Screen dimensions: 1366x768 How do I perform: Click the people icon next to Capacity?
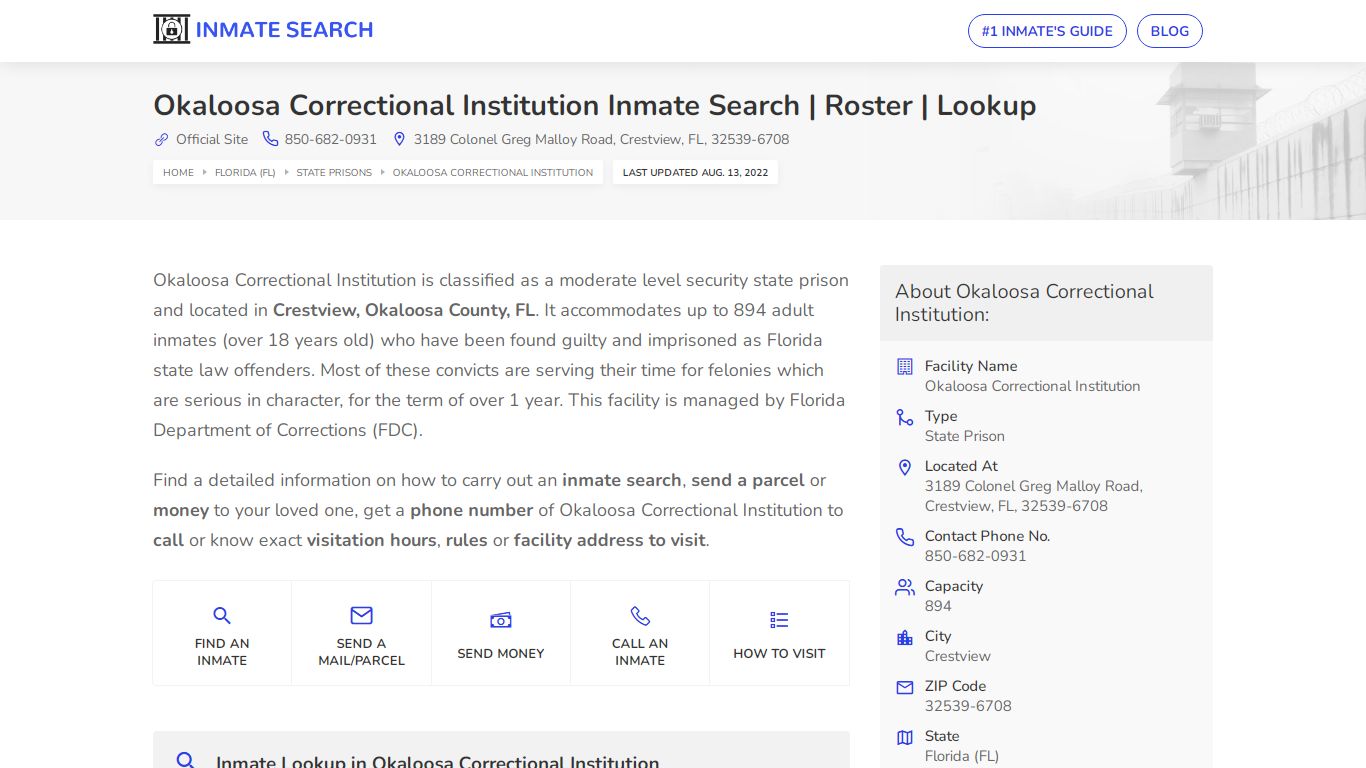905,587
